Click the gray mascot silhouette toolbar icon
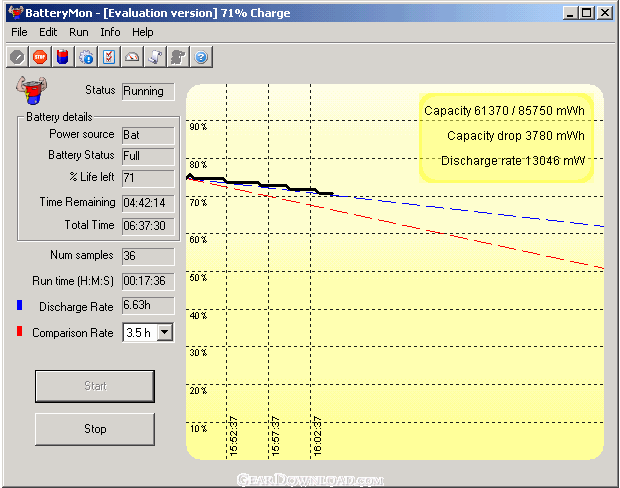This screenshot has height=488, width=620. pos(178,57)
